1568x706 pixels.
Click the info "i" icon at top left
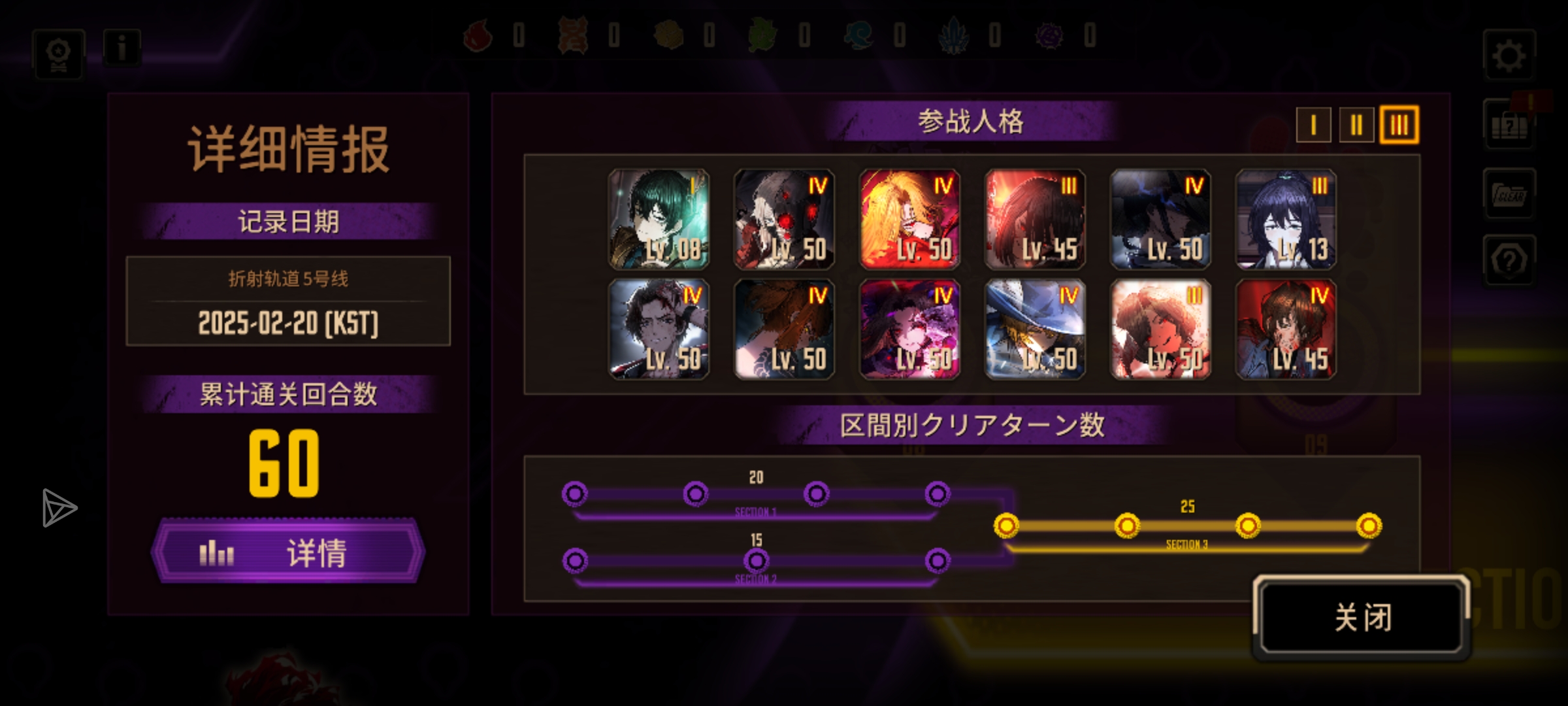(122, 48)
